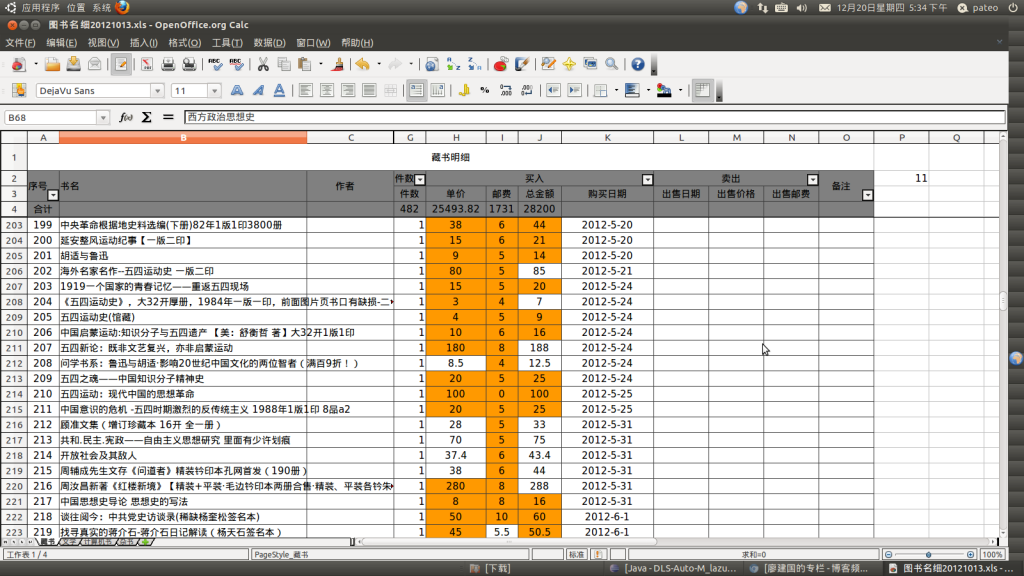The image size is (1024, 576).
Task: Open the 序号 column filter arrow
Action: [x=53, y=195]
